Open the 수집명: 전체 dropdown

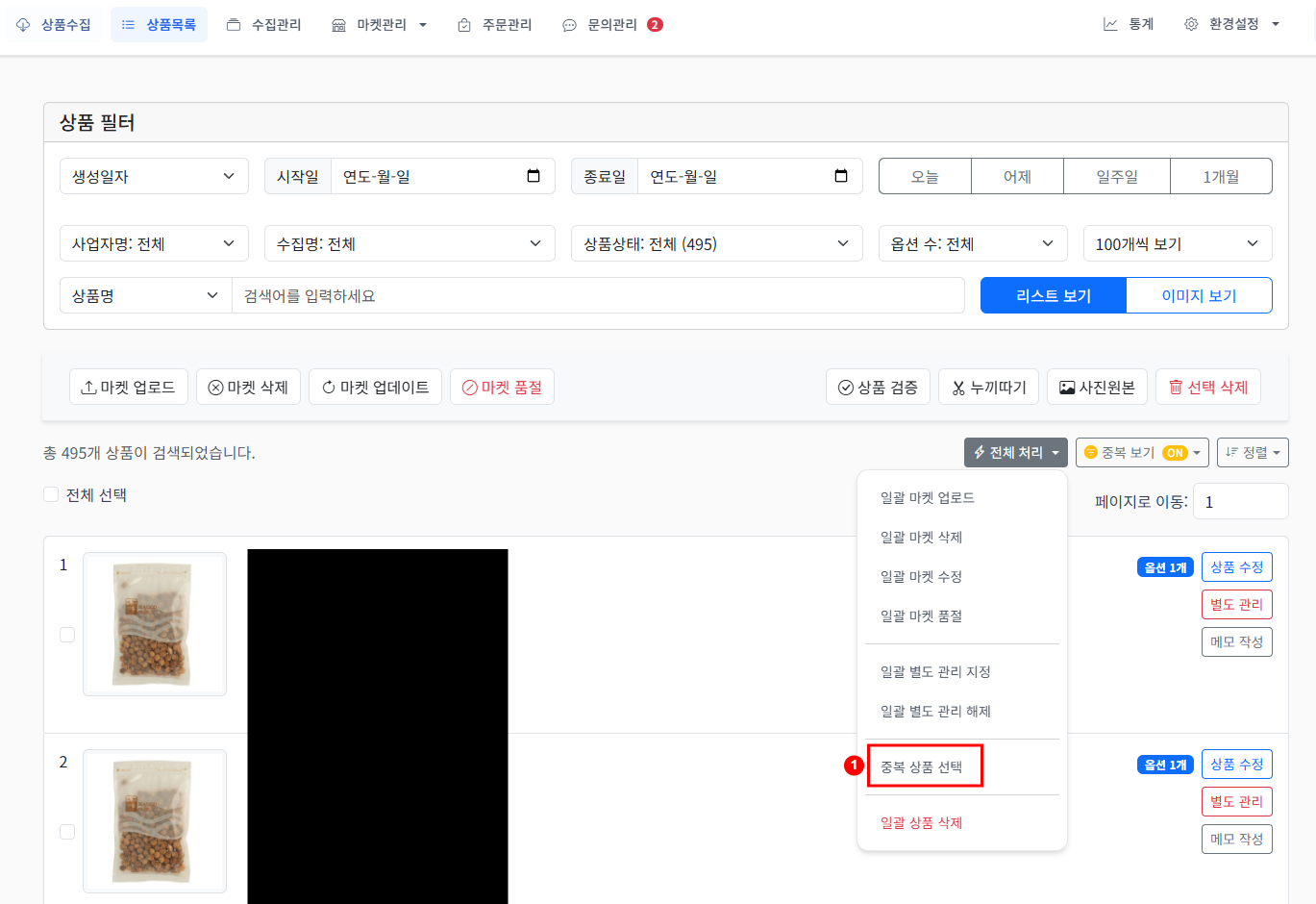410,243
